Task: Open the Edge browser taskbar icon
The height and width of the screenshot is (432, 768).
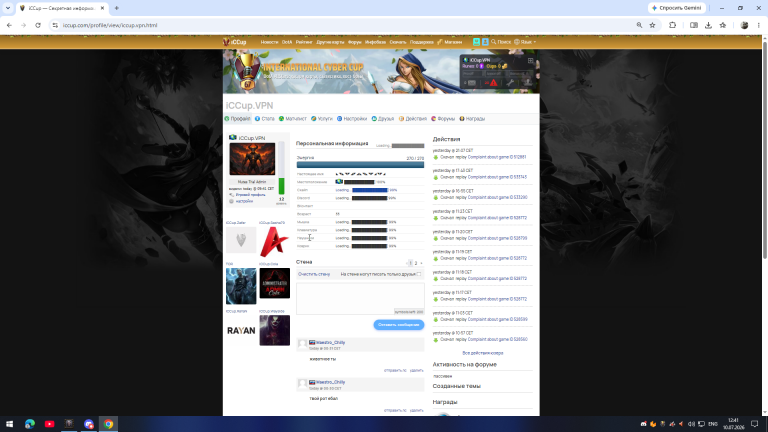Action: 30,424
